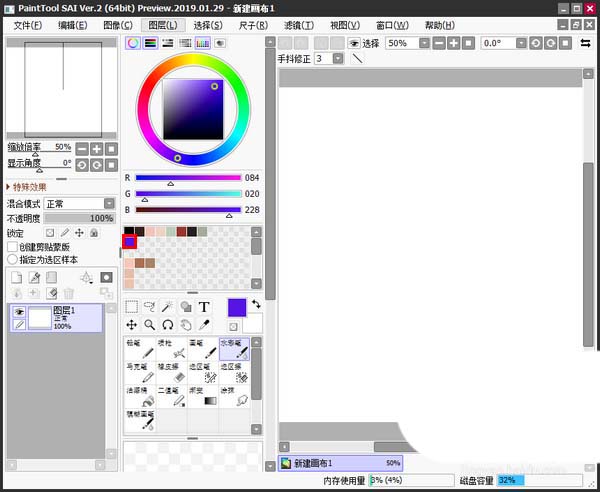Open the 手抖修正 stabilizer dropdown
600x492 pixels.
338,59
